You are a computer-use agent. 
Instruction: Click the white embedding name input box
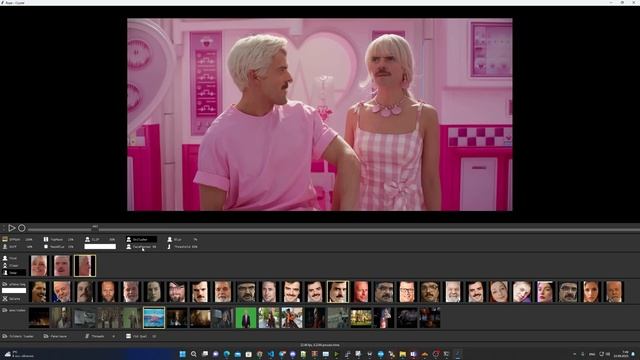(14, 291)
